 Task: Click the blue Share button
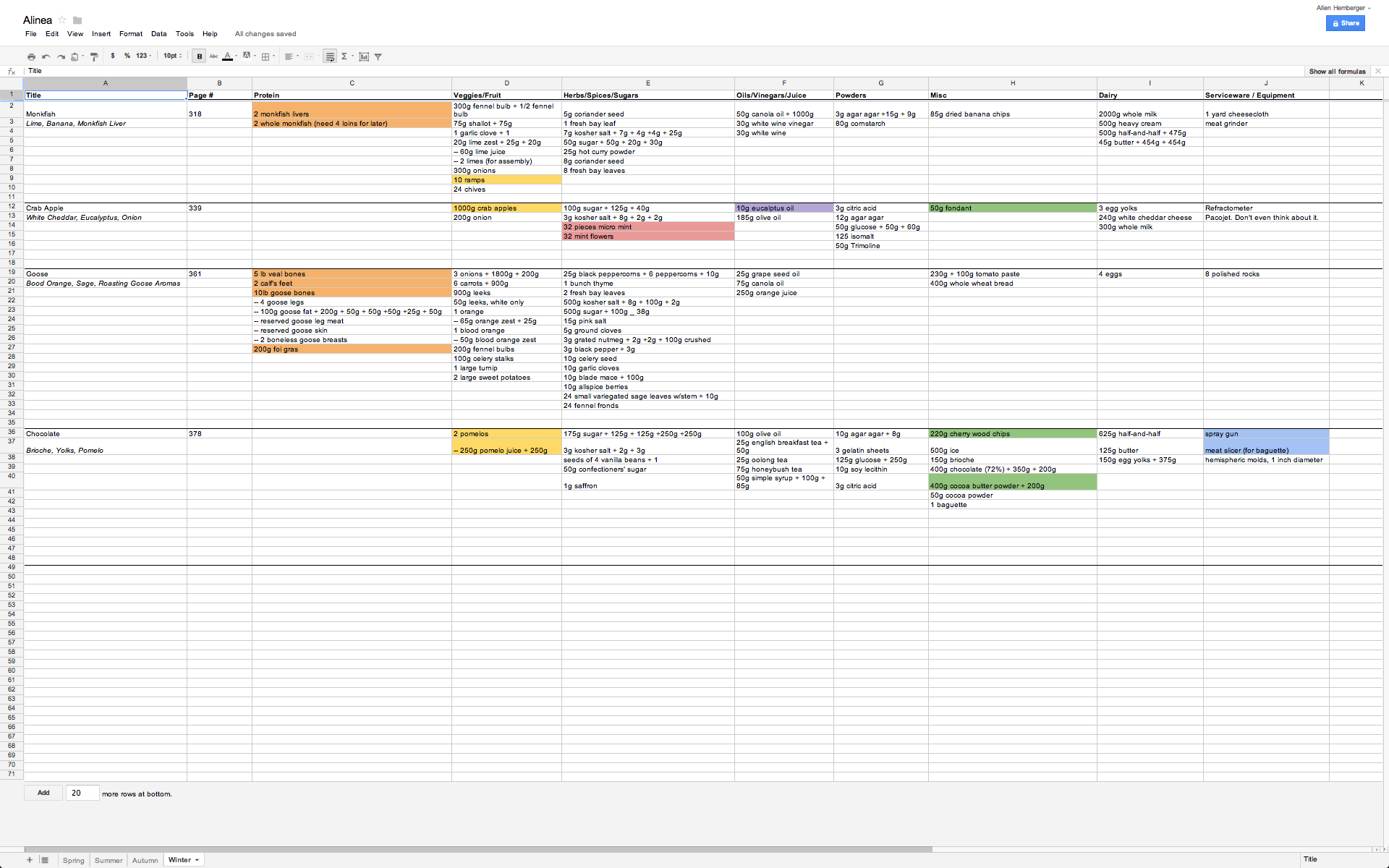tap(1346, 23)
